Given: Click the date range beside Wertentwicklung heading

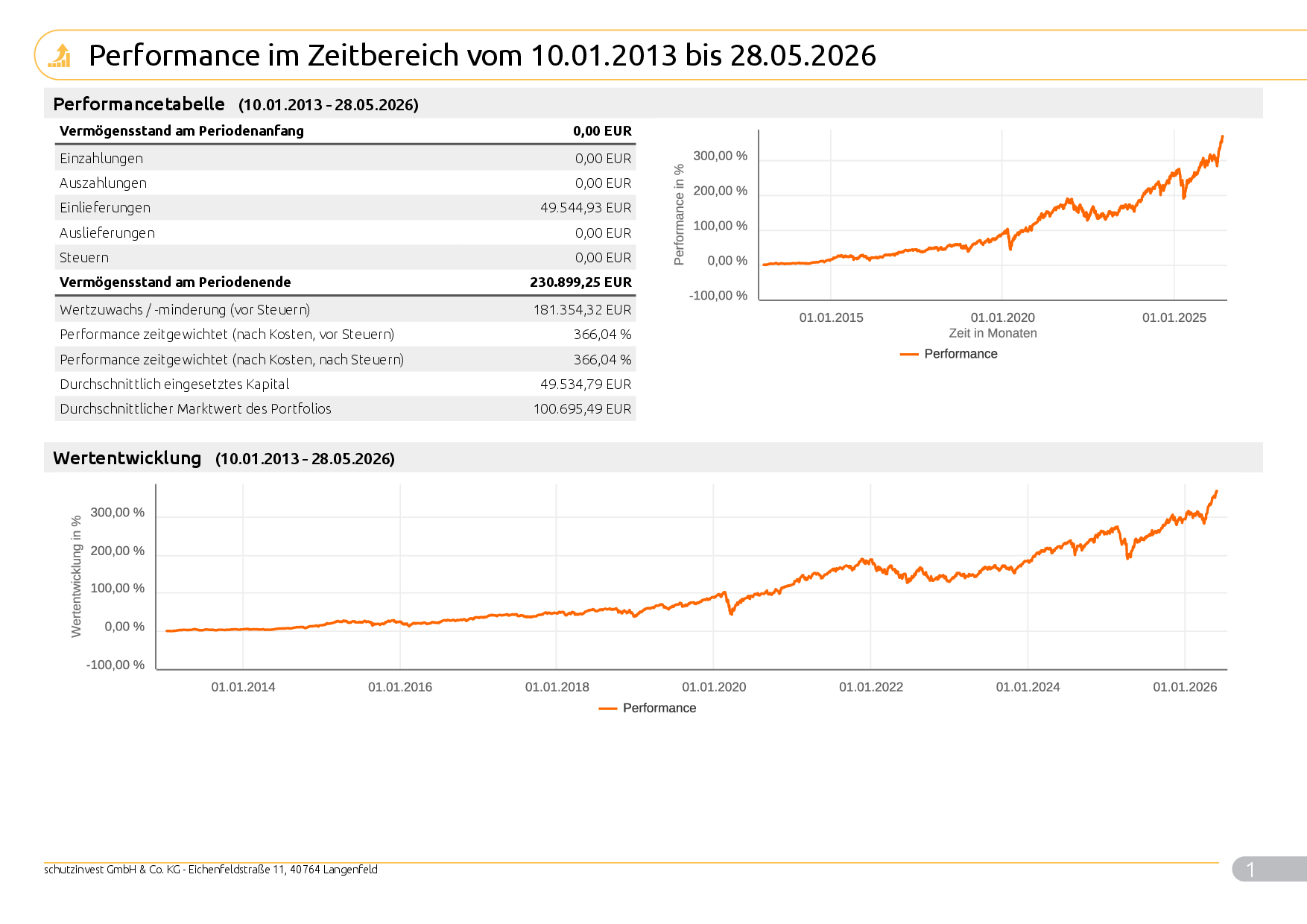Looking at the screenshot, I should (305, 459).
